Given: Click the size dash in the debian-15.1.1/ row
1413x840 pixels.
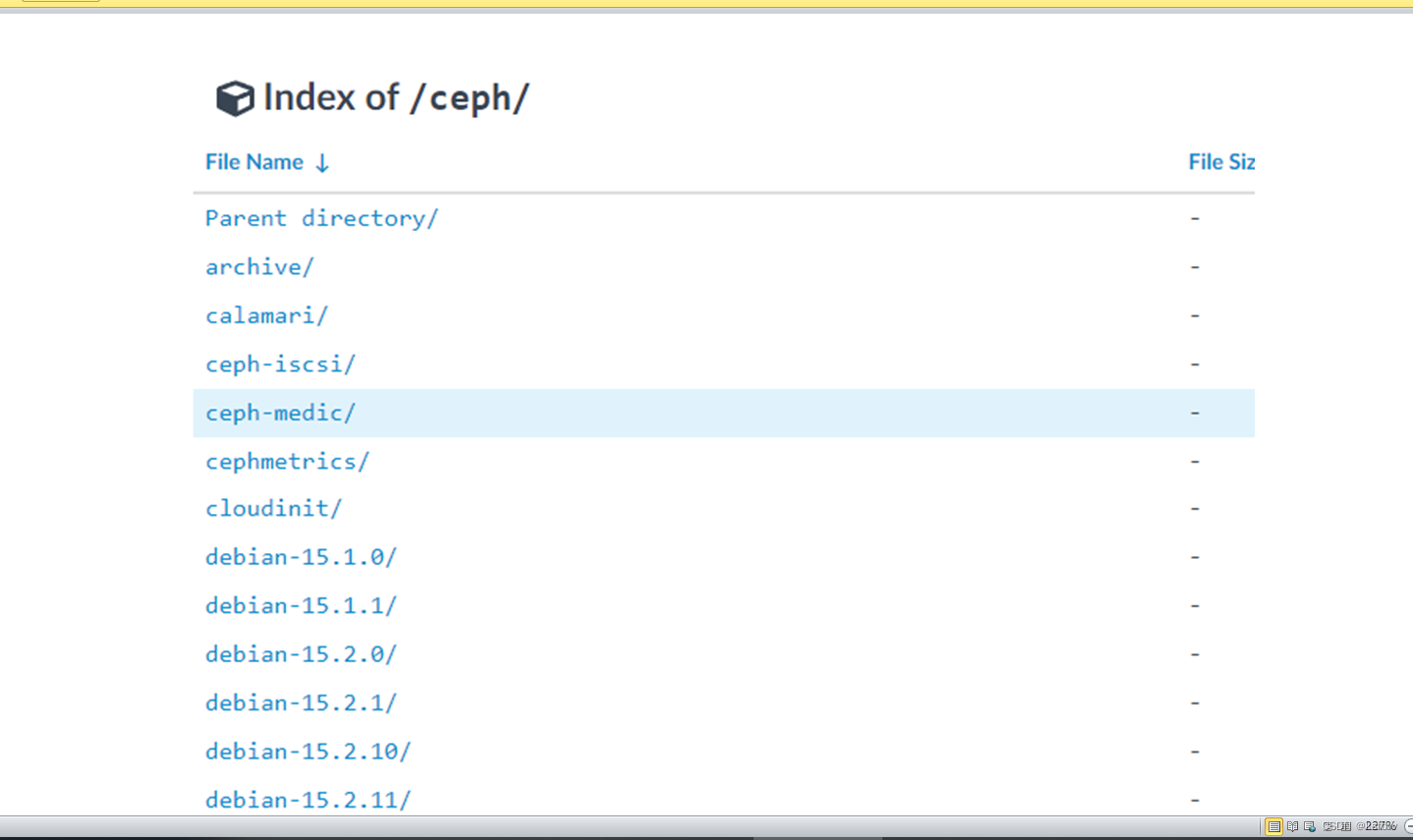Looking at the screenshot, I should coord(1195,605).
